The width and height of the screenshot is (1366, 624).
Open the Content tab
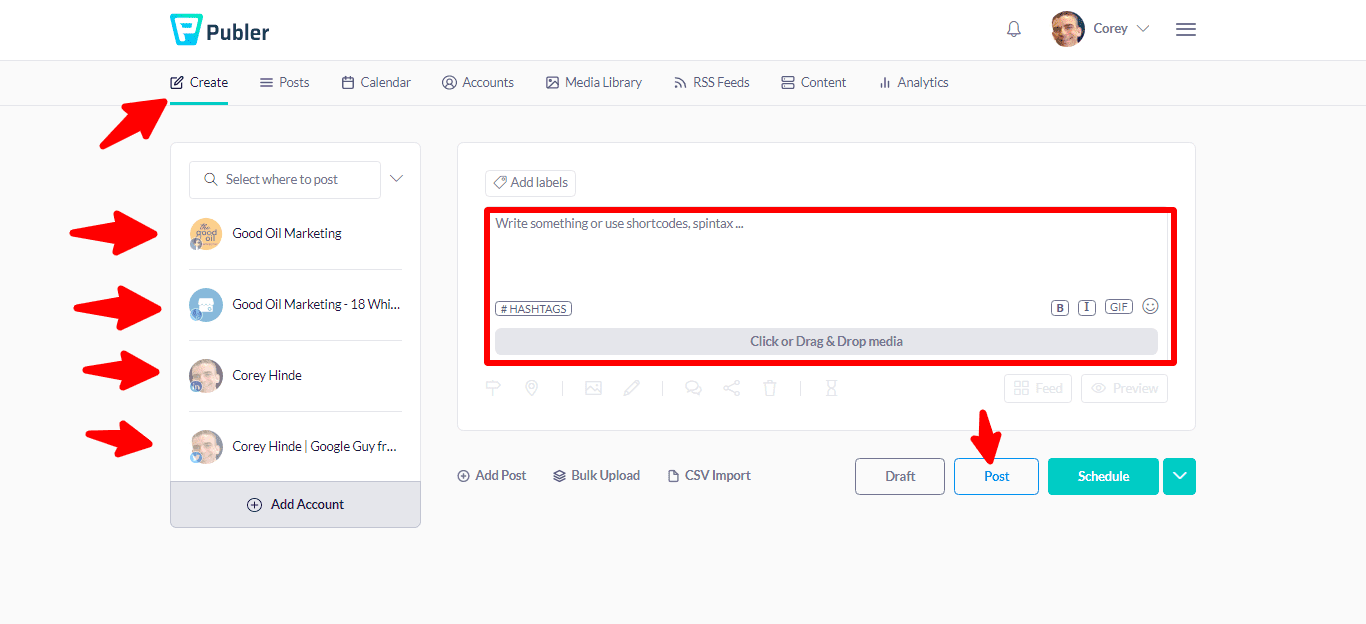814,82
